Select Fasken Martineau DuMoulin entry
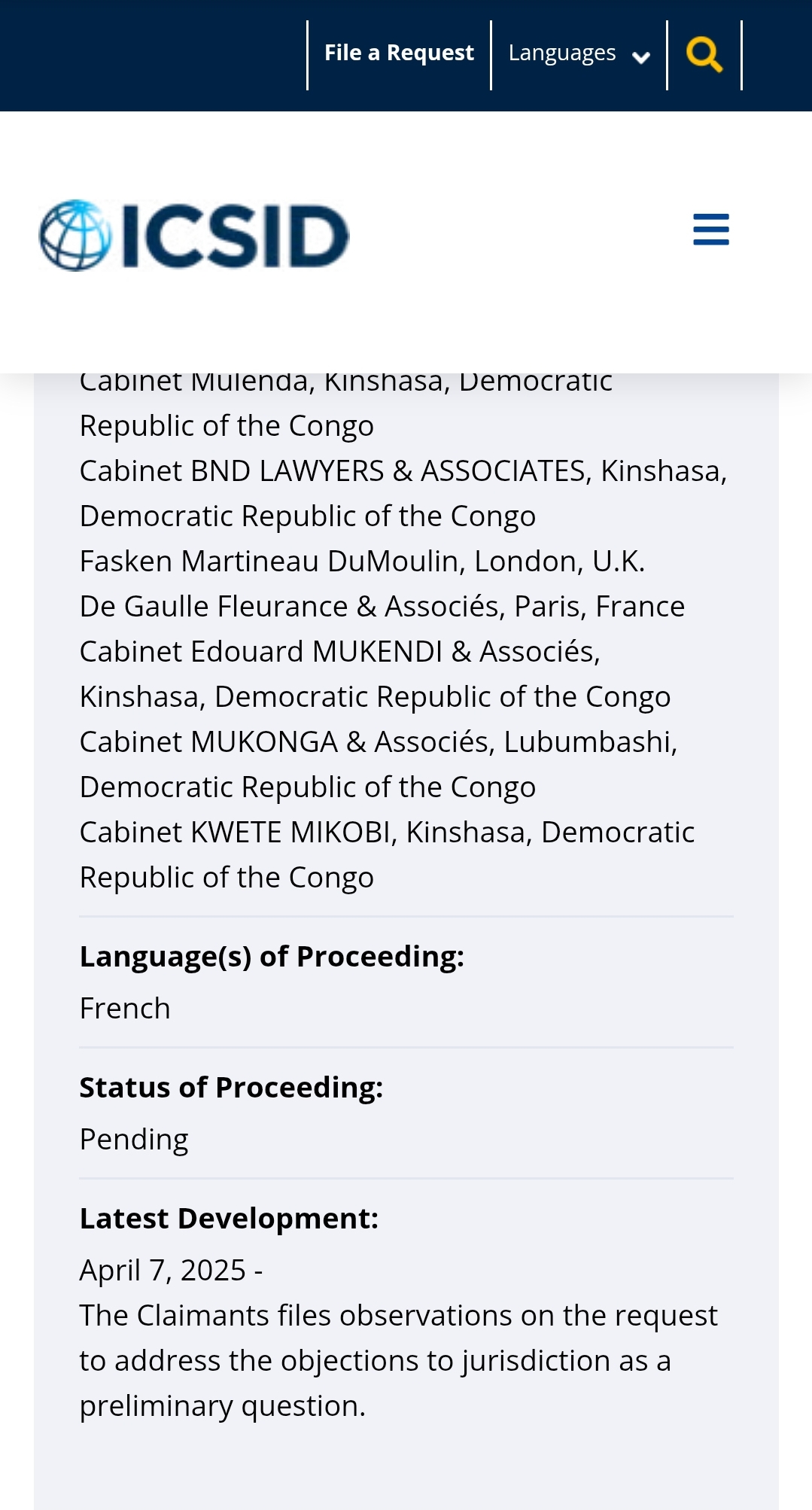Viewport: 812px width, 1510px height. [362, 562]
